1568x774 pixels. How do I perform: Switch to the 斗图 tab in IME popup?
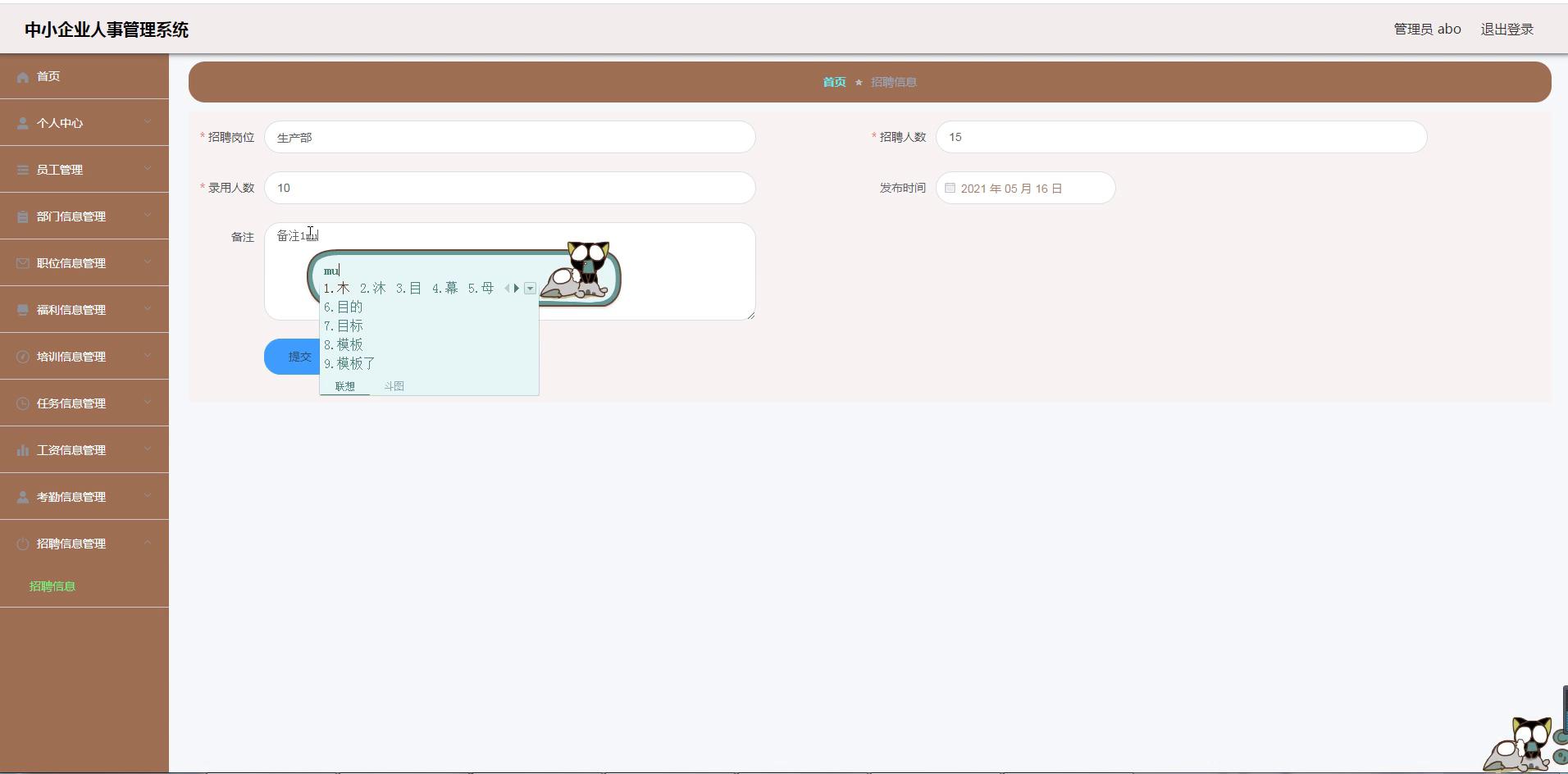(x=394, y=386)
